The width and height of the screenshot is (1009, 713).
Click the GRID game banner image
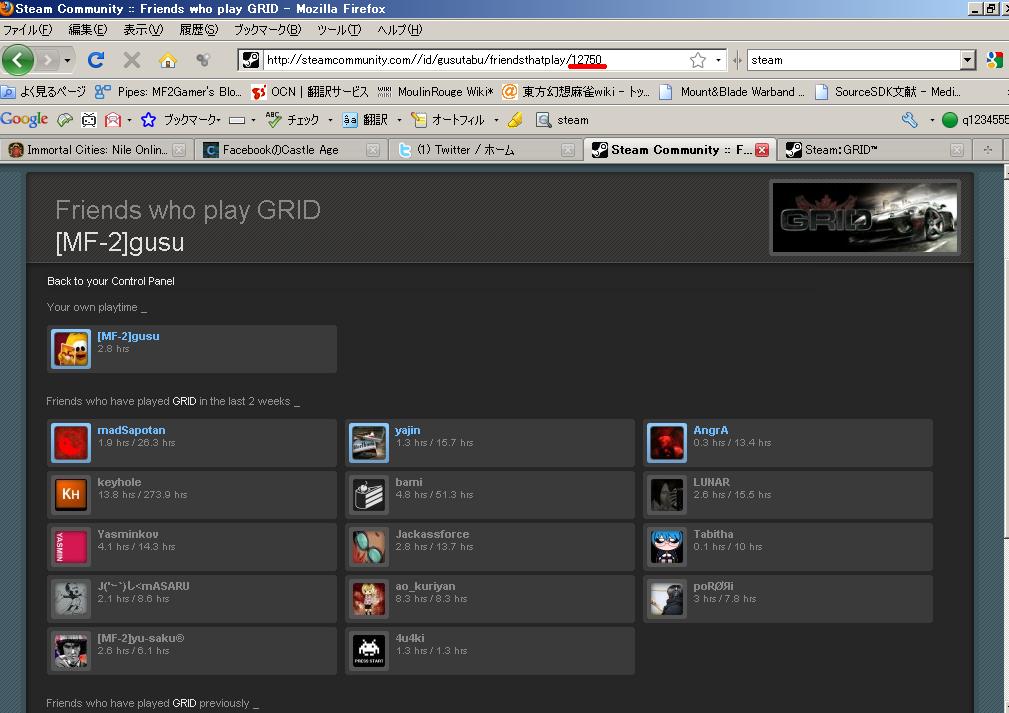(x=865, y=218)
